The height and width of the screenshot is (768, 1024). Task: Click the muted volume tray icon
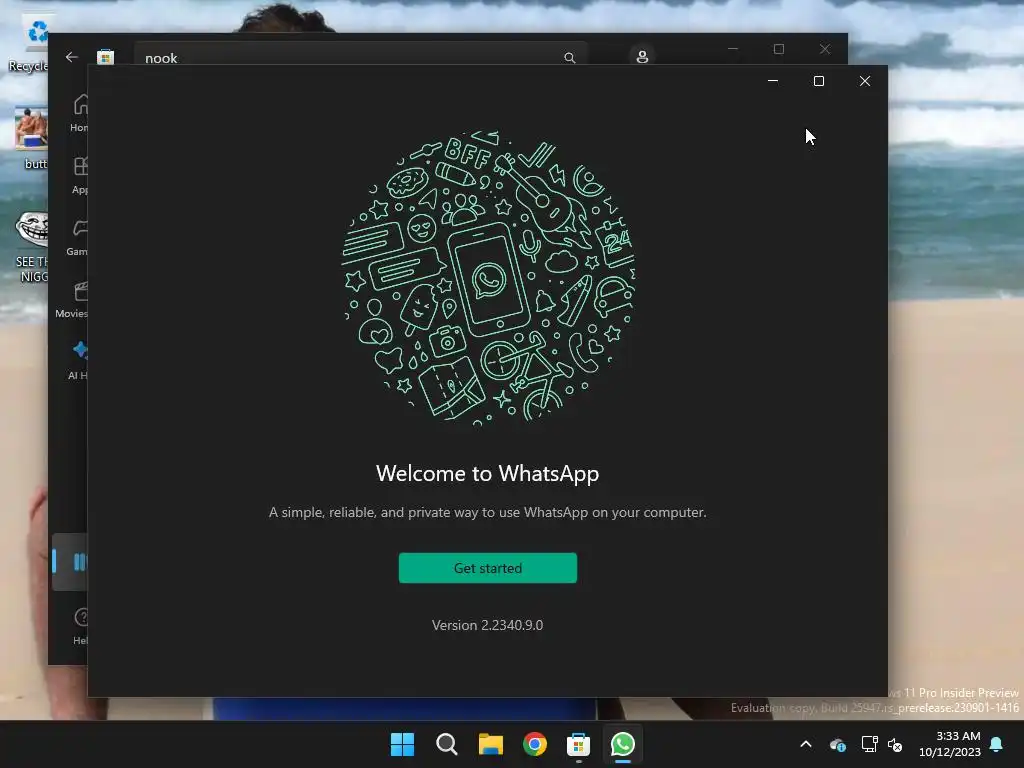895,744
